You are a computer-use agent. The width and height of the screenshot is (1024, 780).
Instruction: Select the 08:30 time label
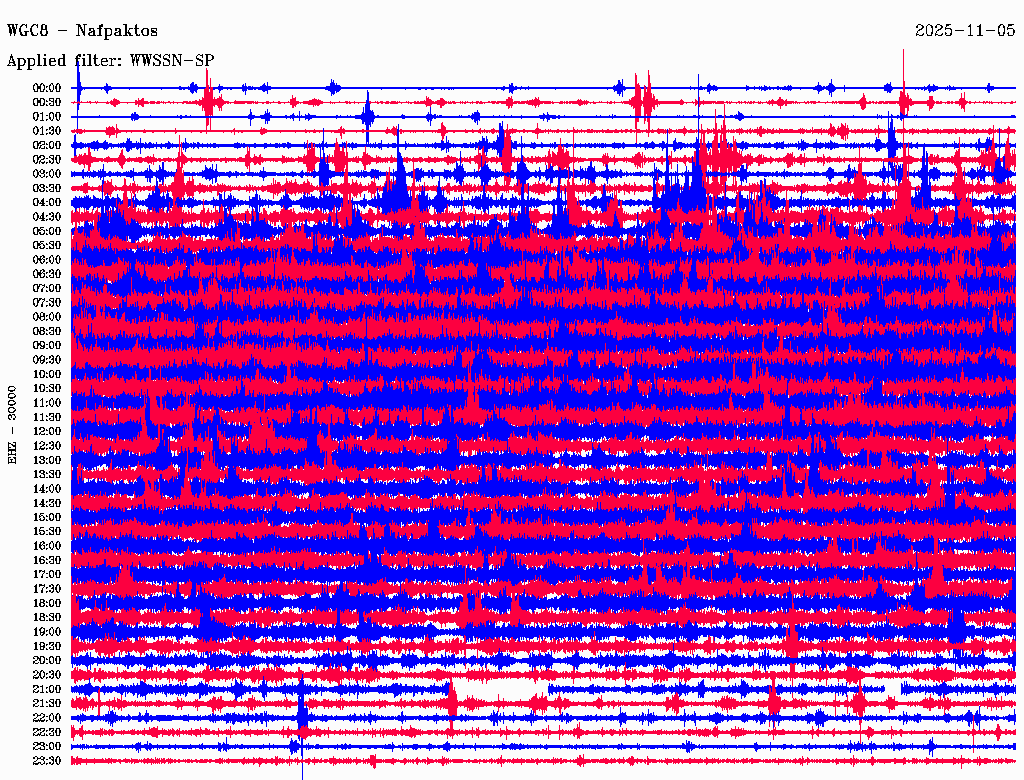[x=47, y=331]
